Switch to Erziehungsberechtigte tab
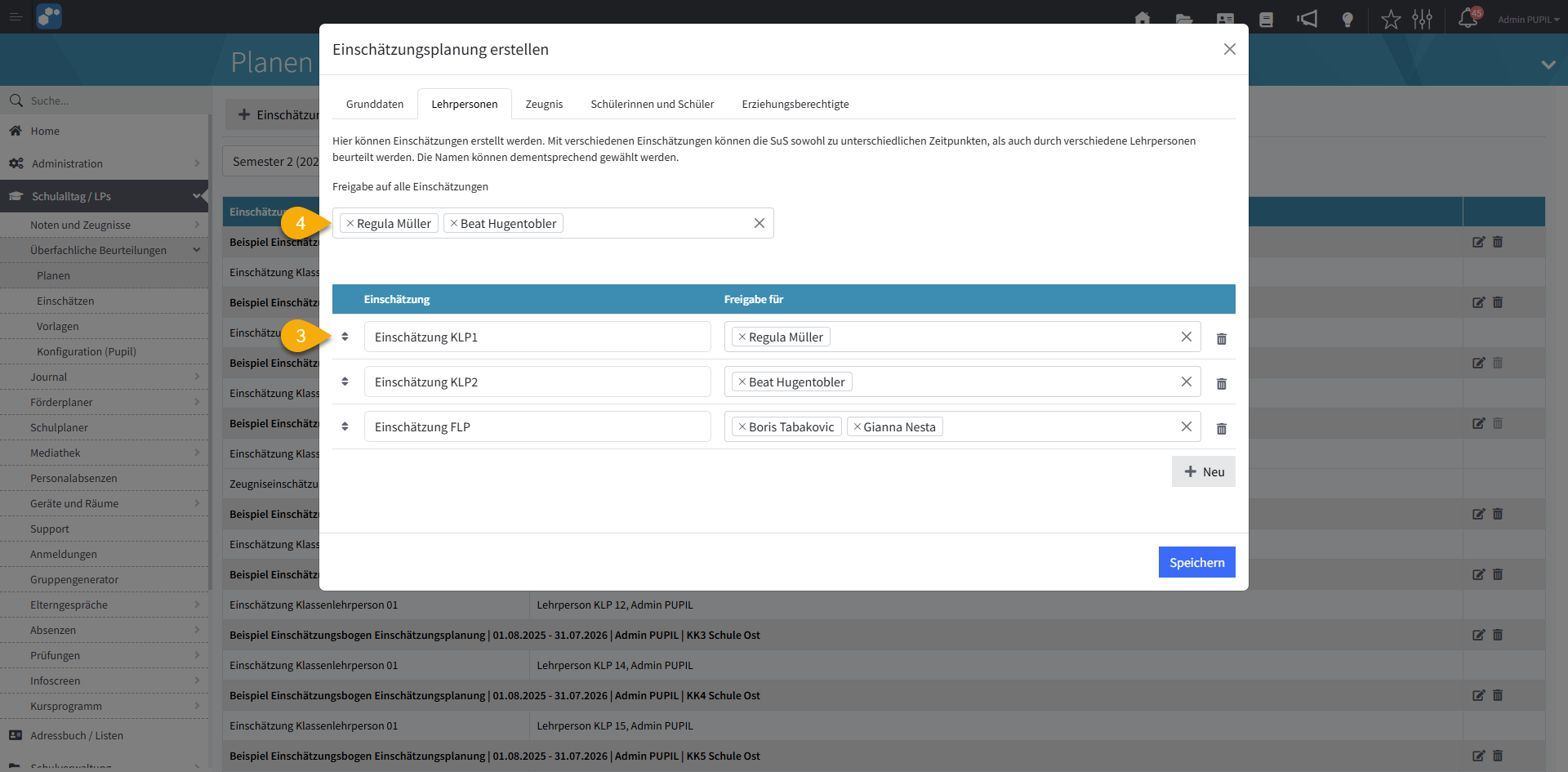This screenshot has height=772, width=1568. click(795, 104)
